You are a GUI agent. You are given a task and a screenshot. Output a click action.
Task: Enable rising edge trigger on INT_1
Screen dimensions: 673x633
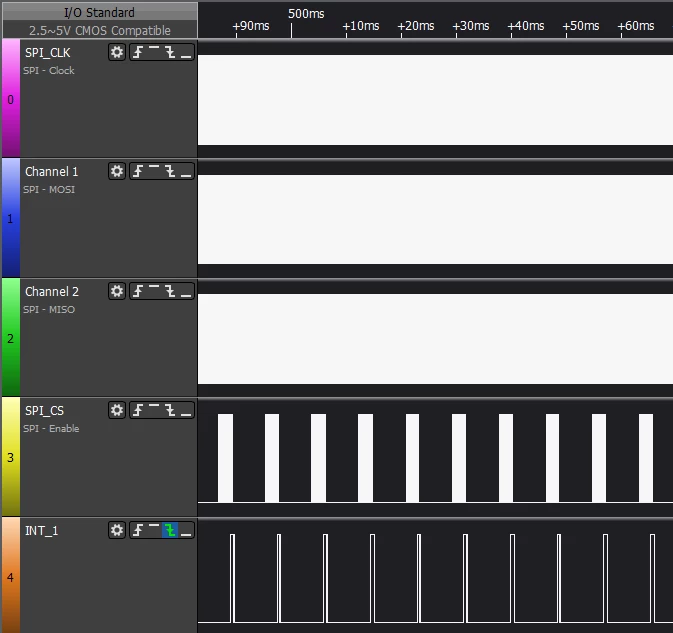[138, 530]
